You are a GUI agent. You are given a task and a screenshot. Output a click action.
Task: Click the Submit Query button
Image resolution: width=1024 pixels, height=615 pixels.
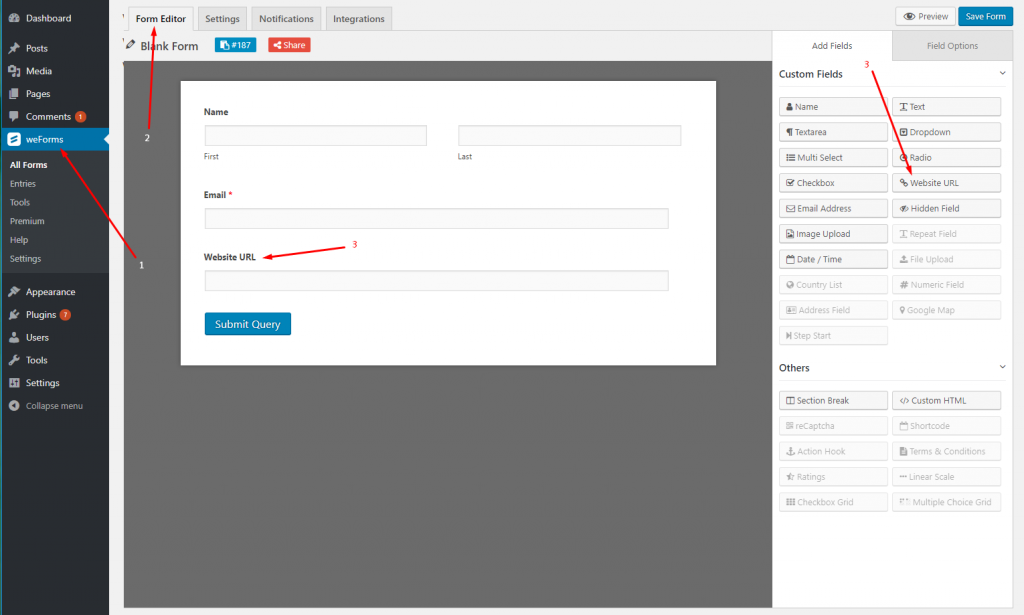[x=247, y=324]
